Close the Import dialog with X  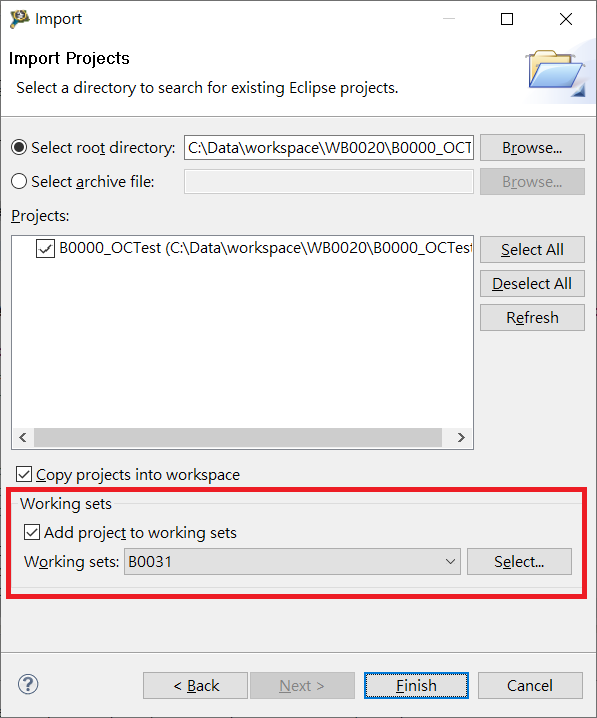coord(566,19)
